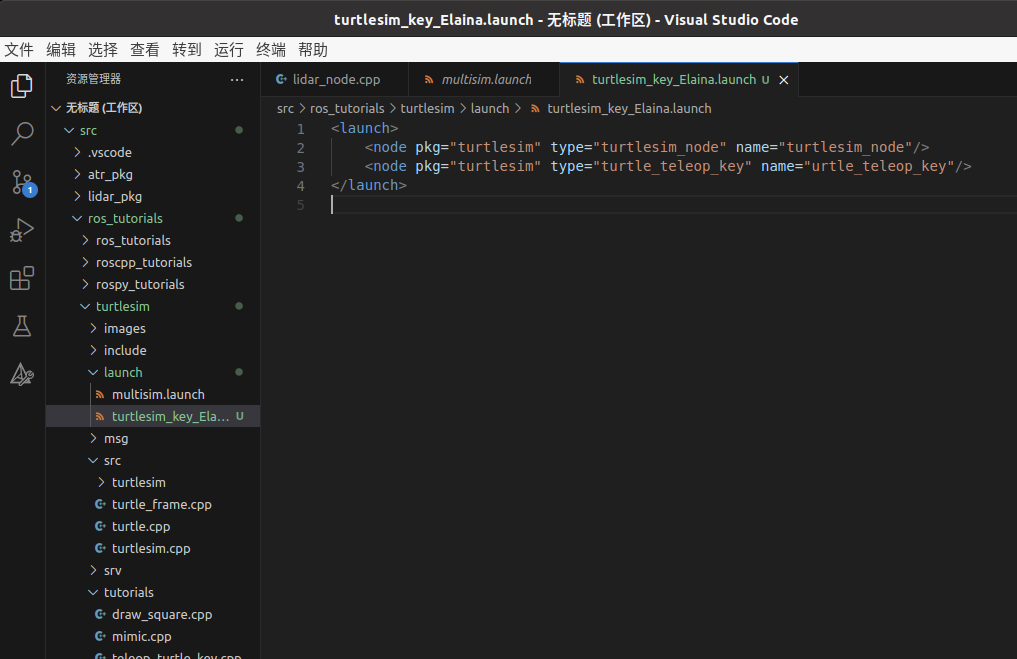Expand the include folder
1017x659 pixels.
(93, 350)
